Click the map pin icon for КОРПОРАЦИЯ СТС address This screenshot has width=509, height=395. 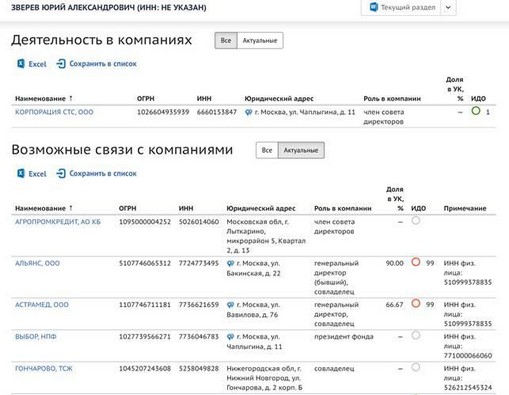pos(248,112)
